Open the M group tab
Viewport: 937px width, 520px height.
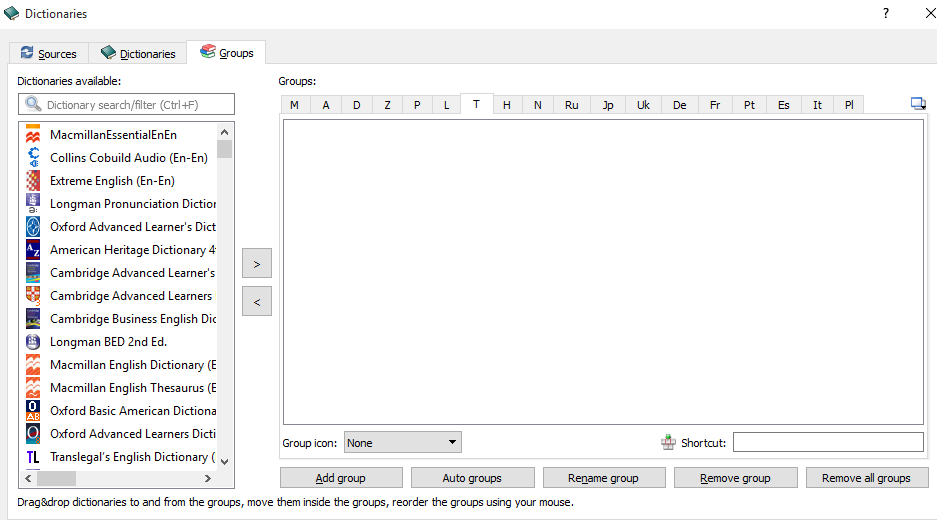click(x=295, y=105)
